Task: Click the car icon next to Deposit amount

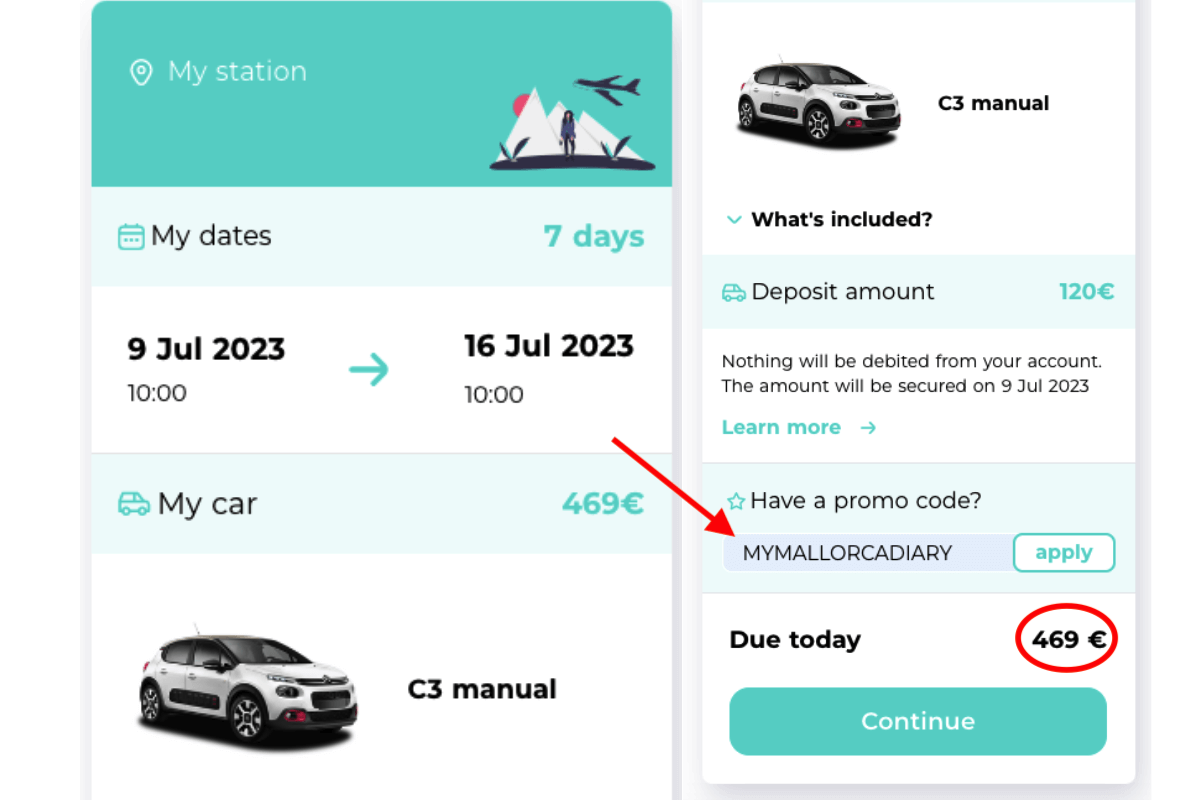Action: [x=734, y=292]
